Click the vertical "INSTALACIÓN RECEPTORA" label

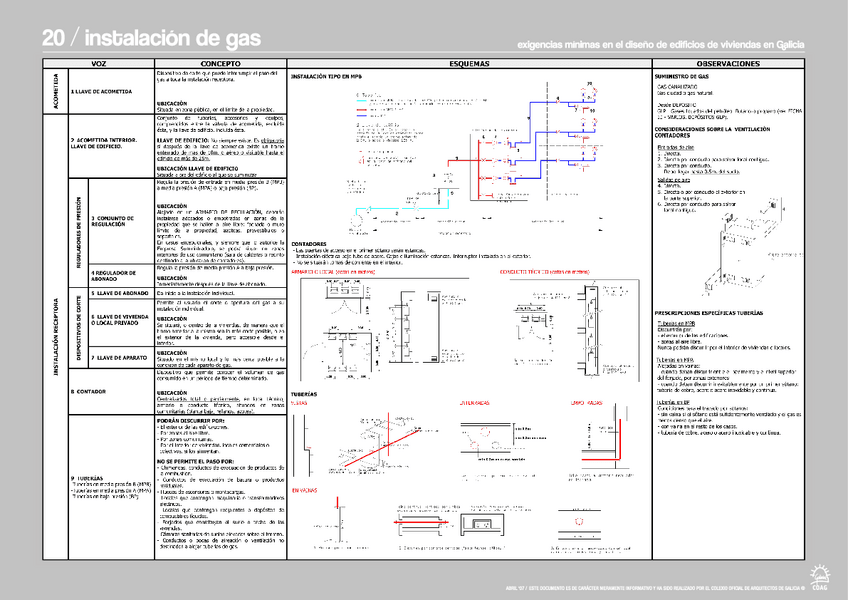pyautogui.click(x=56, y=337)
